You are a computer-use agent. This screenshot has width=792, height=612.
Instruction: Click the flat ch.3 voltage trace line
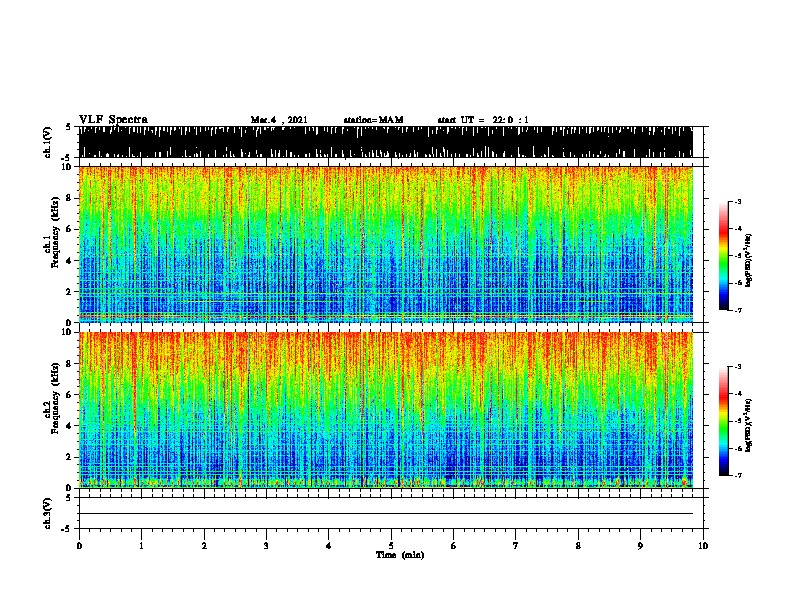pyautogui.click(x=385, y=514)
